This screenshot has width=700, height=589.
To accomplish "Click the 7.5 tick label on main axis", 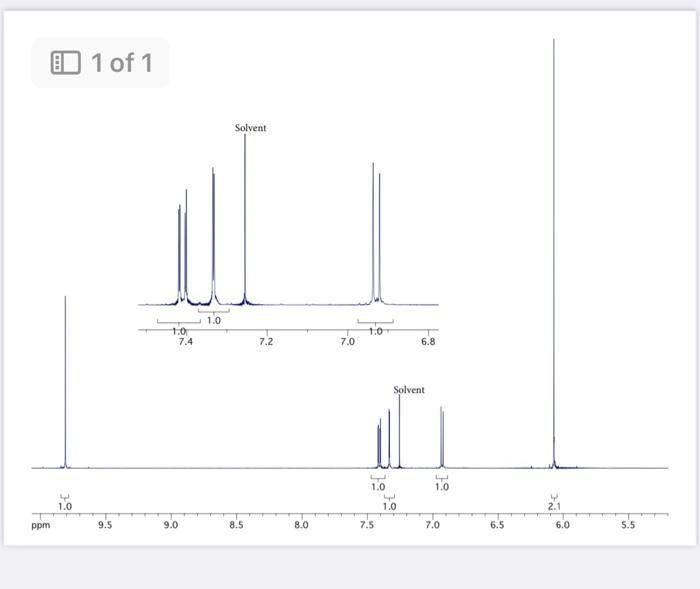I will (x=367, y=525).
